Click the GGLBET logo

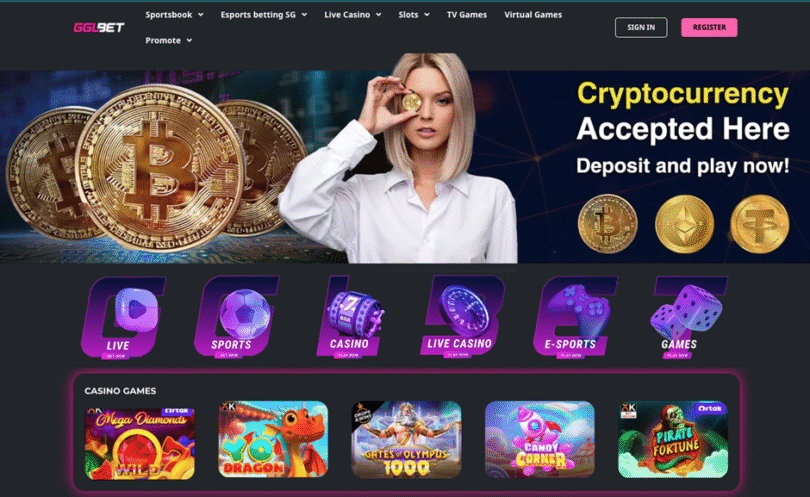pos(99,27)
